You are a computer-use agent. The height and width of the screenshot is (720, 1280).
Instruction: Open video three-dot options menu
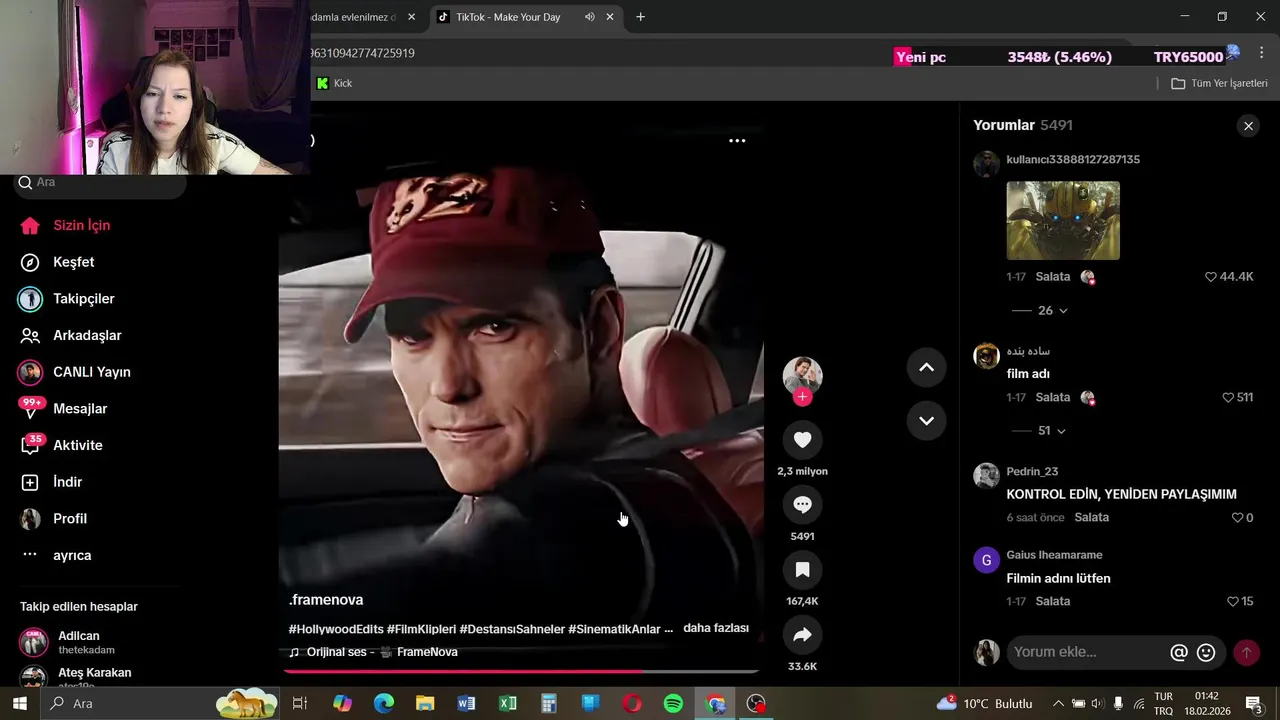pyautogui.click(x=737, y=141)
